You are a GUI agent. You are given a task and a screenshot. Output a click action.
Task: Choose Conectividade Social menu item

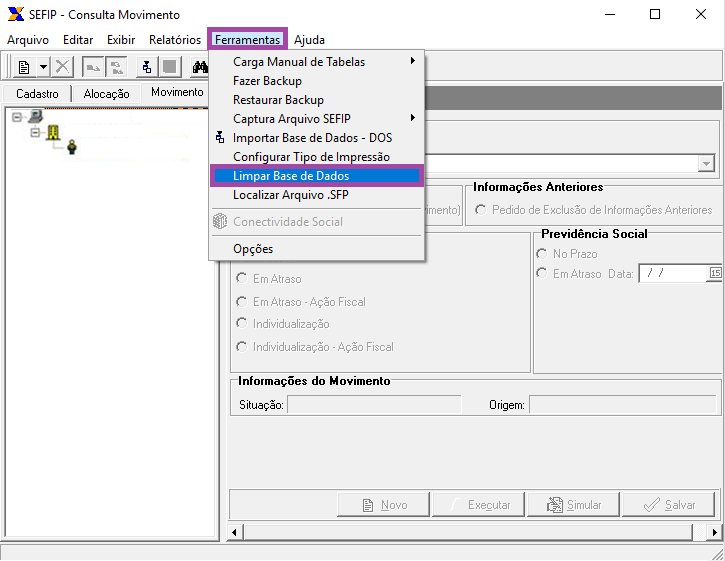[316, 222]
